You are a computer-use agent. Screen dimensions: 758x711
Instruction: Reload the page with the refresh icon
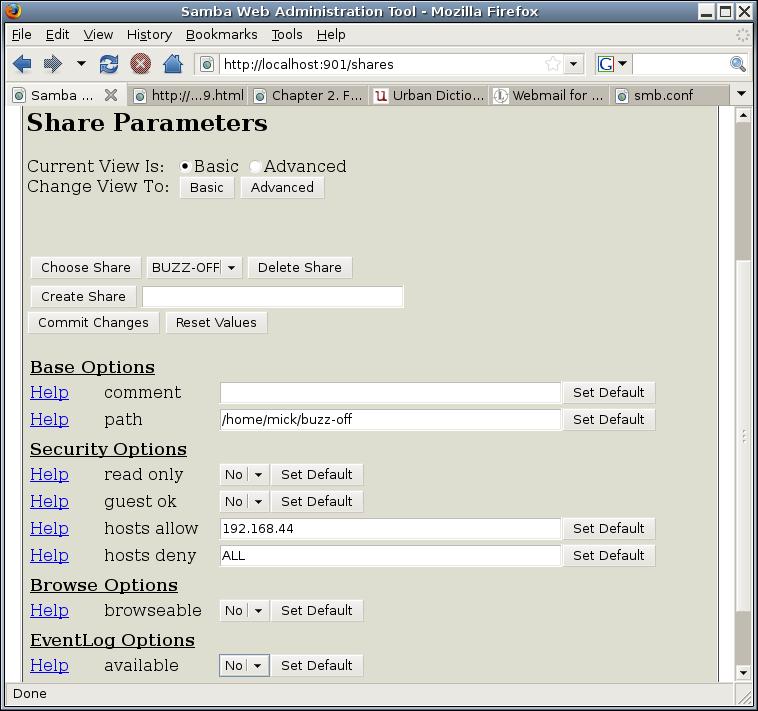[x=109, y=64]
